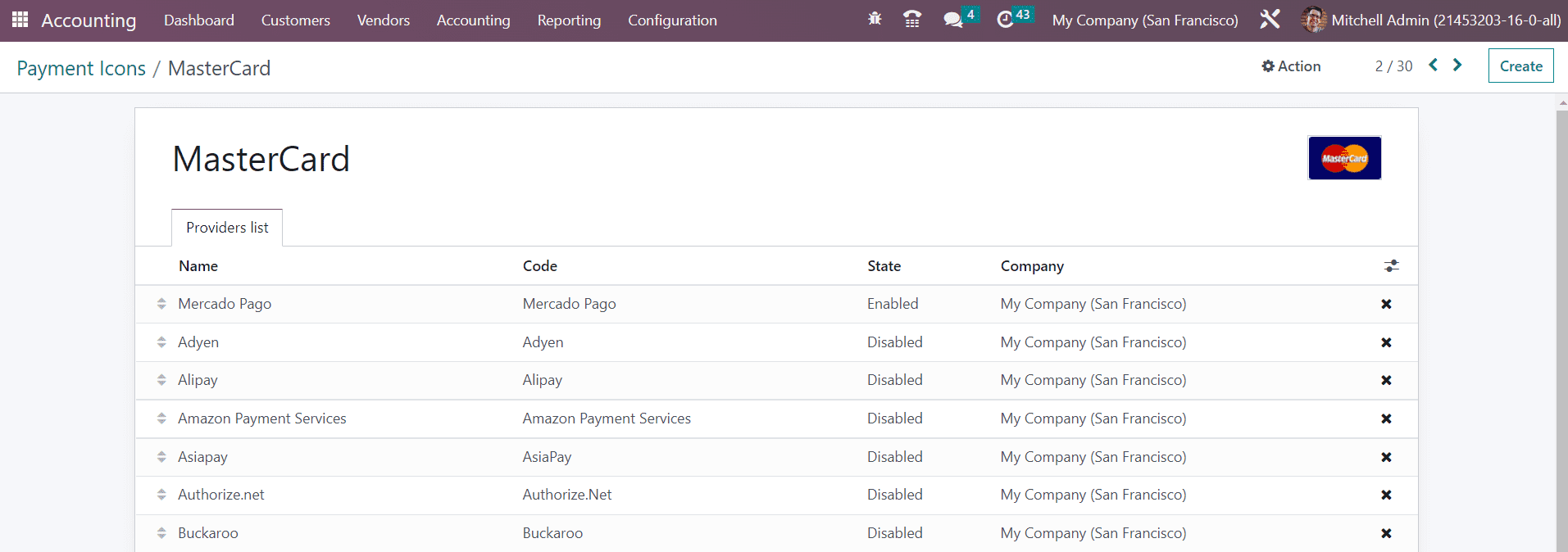Click Mitchell Admin user avatar

[1314, 20]
